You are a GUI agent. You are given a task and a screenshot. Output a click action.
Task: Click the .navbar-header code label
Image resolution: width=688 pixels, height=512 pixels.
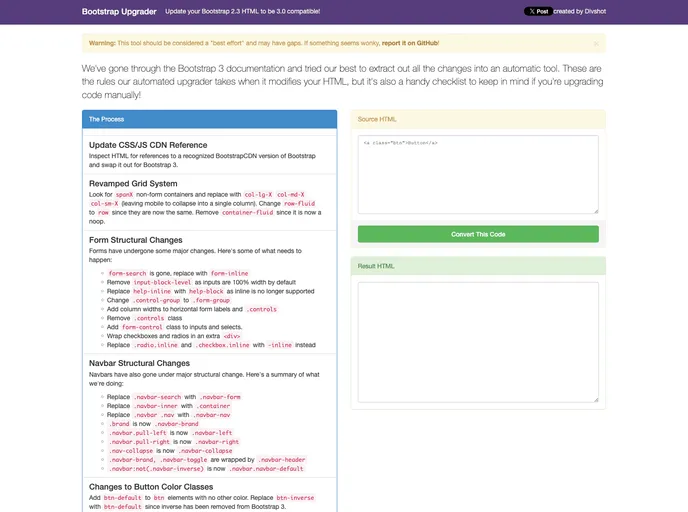[282, 460]
